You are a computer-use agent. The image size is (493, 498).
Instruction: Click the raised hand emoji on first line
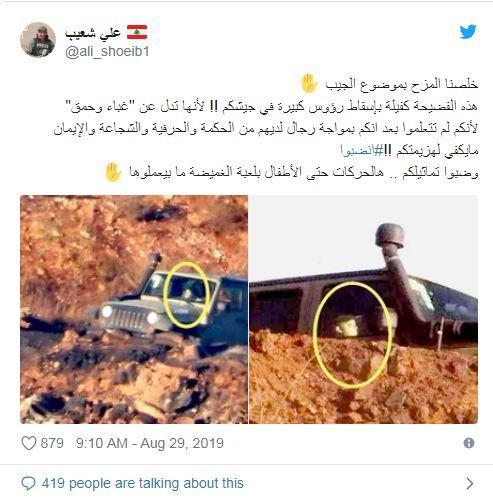tap(309, 83)
